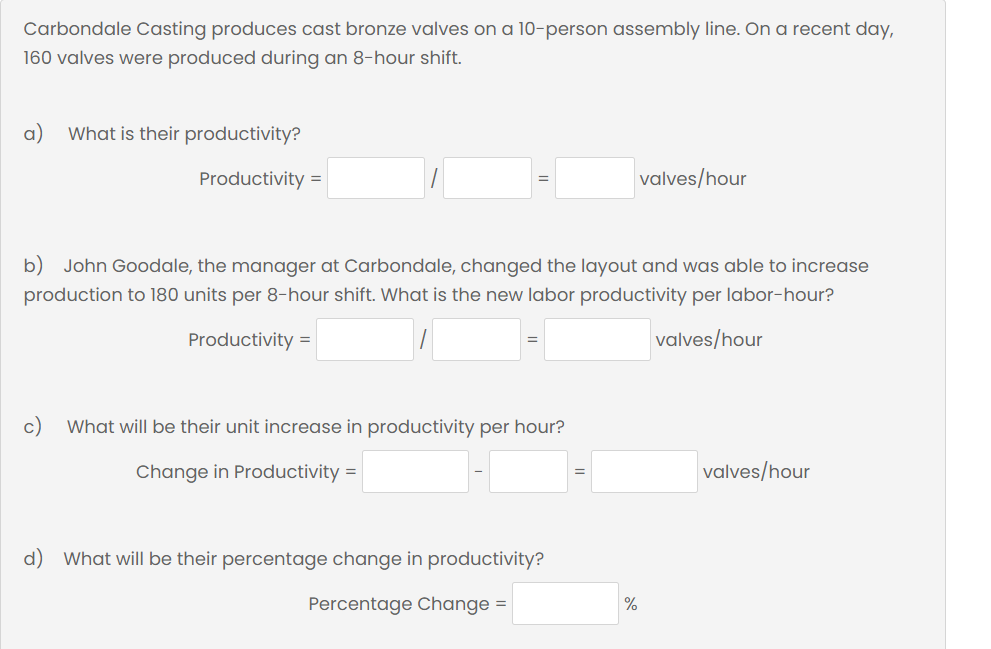The width and height of the screenshot is (991, 649).
Task: Click the 'Percentage Change =' label
Action: 407,604
